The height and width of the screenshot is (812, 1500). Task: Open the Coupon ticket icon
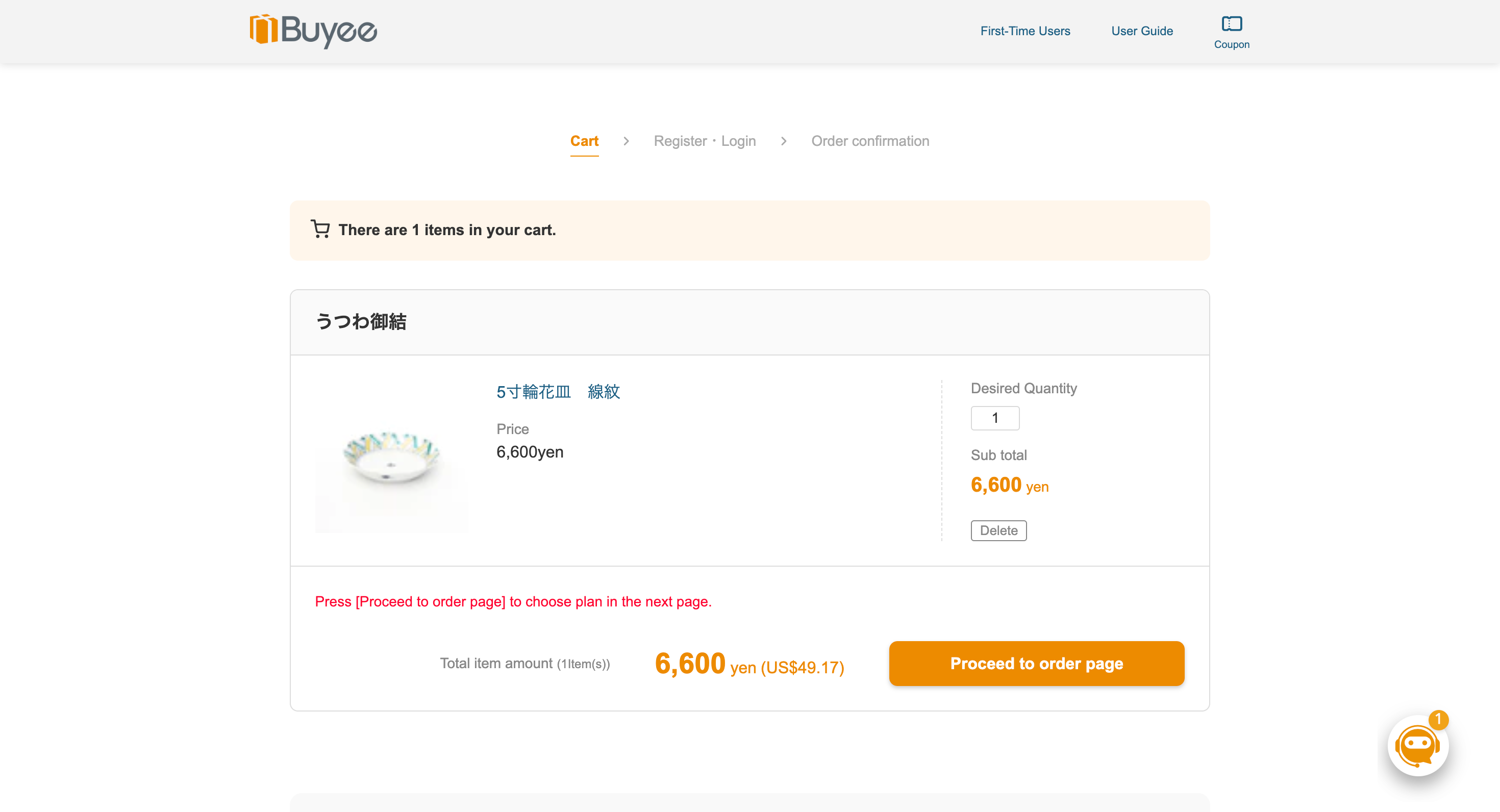pyautogui.click(x=1232, y=23)
